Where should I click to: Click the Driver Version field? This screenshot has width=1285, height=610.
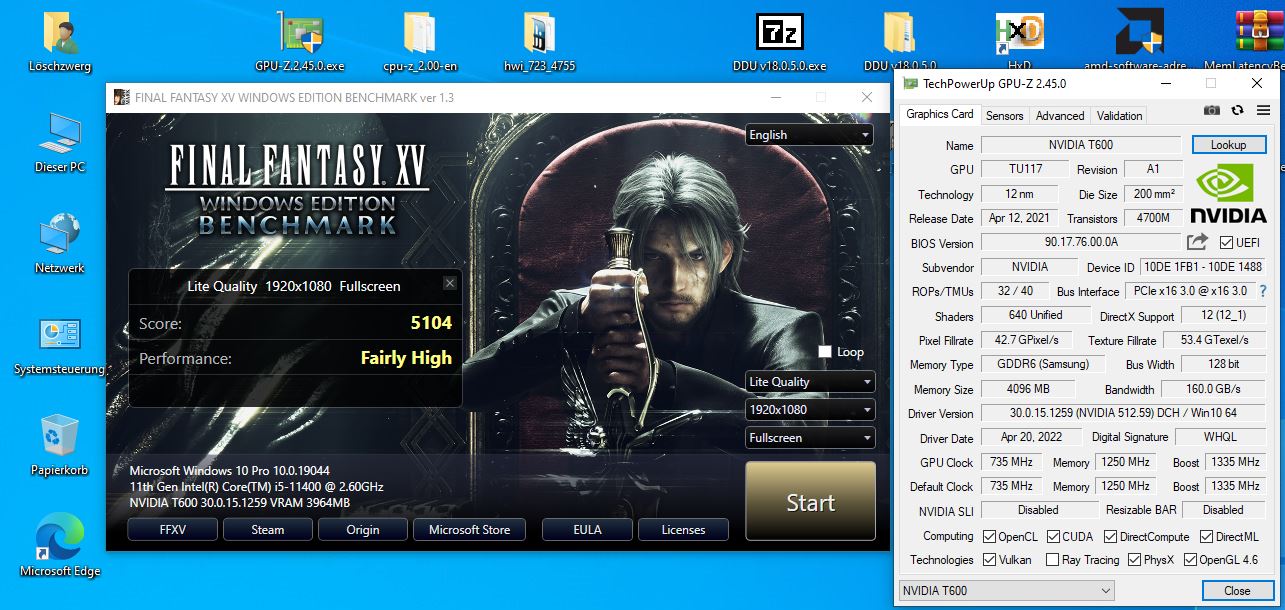click(x=1122, y=413)
